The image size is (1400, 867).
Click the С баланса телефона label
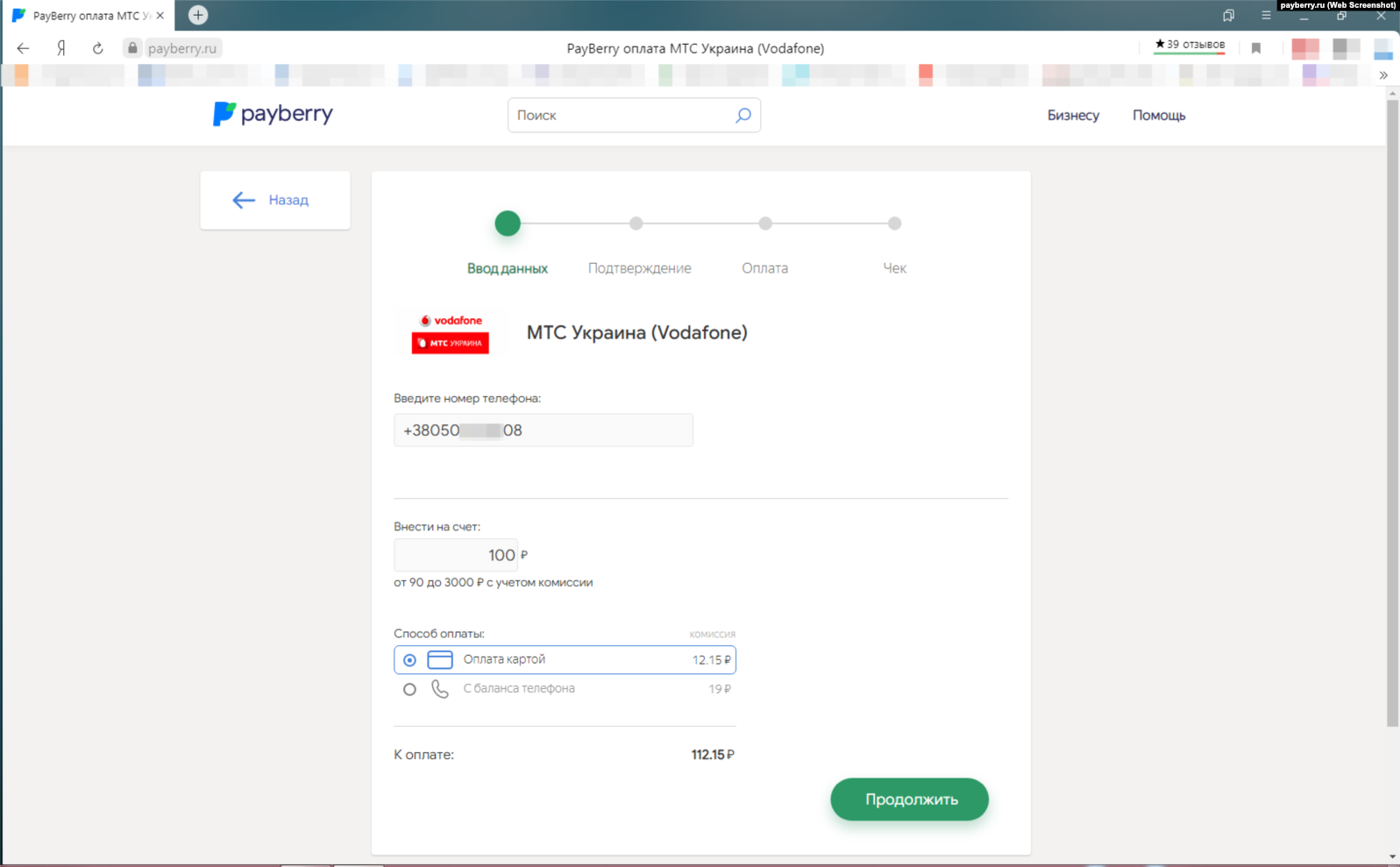point(519,688)
